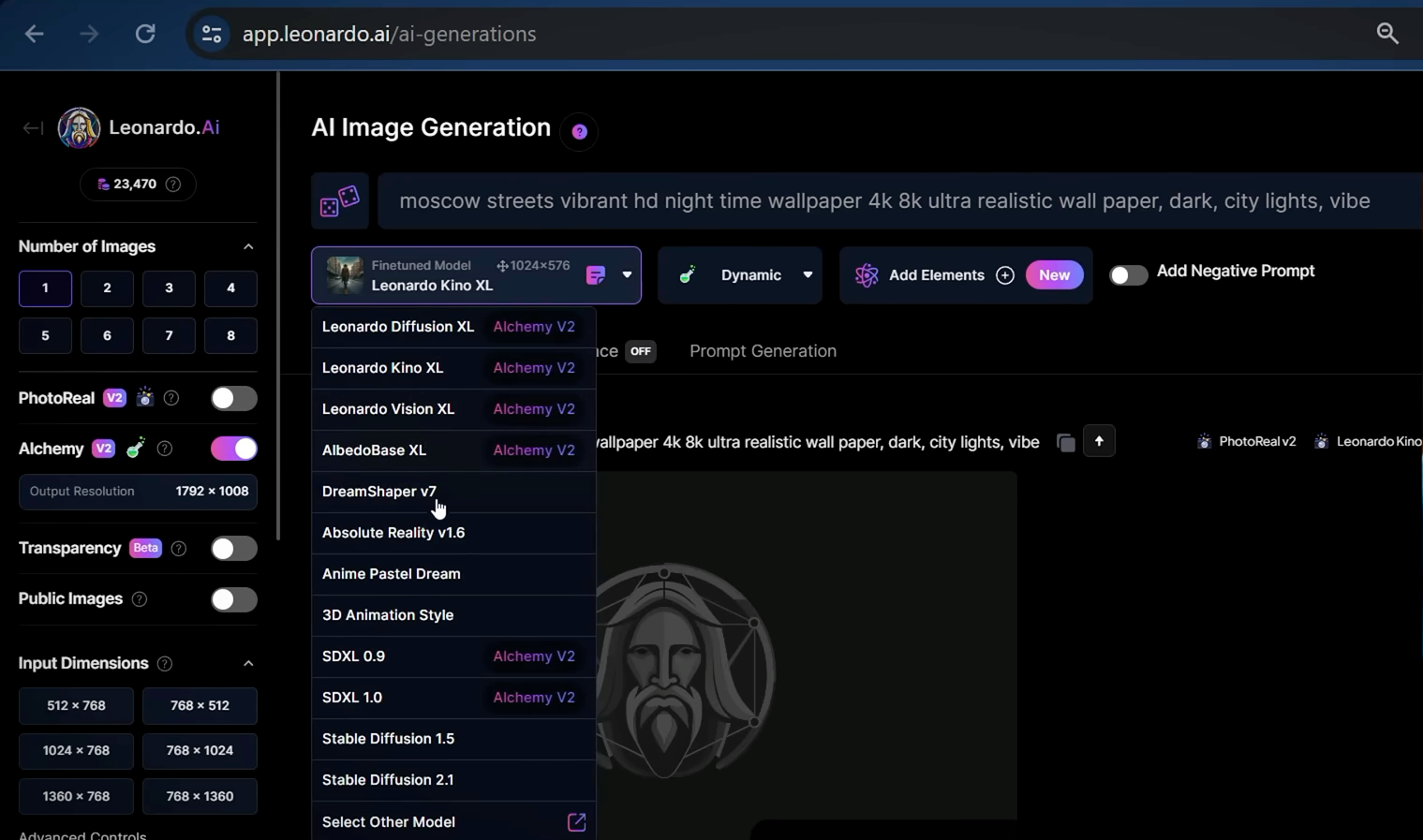This screenshot has width=1423, height=840.
Task: Click the reuse prompt up-arrow button
Action: [x=1099, y=441]
